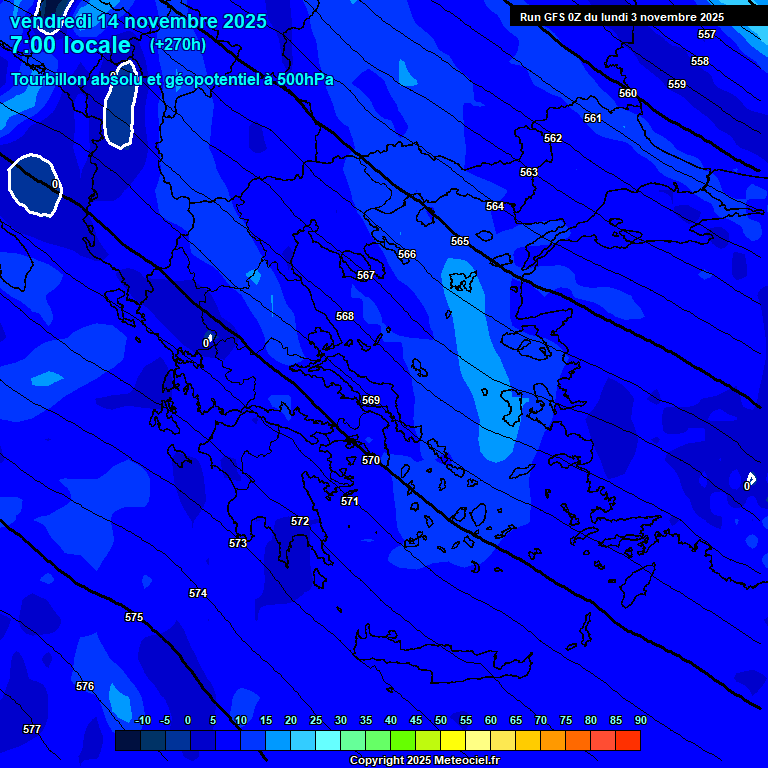Click the darkest swatch left of -10

tap(127, 741)
